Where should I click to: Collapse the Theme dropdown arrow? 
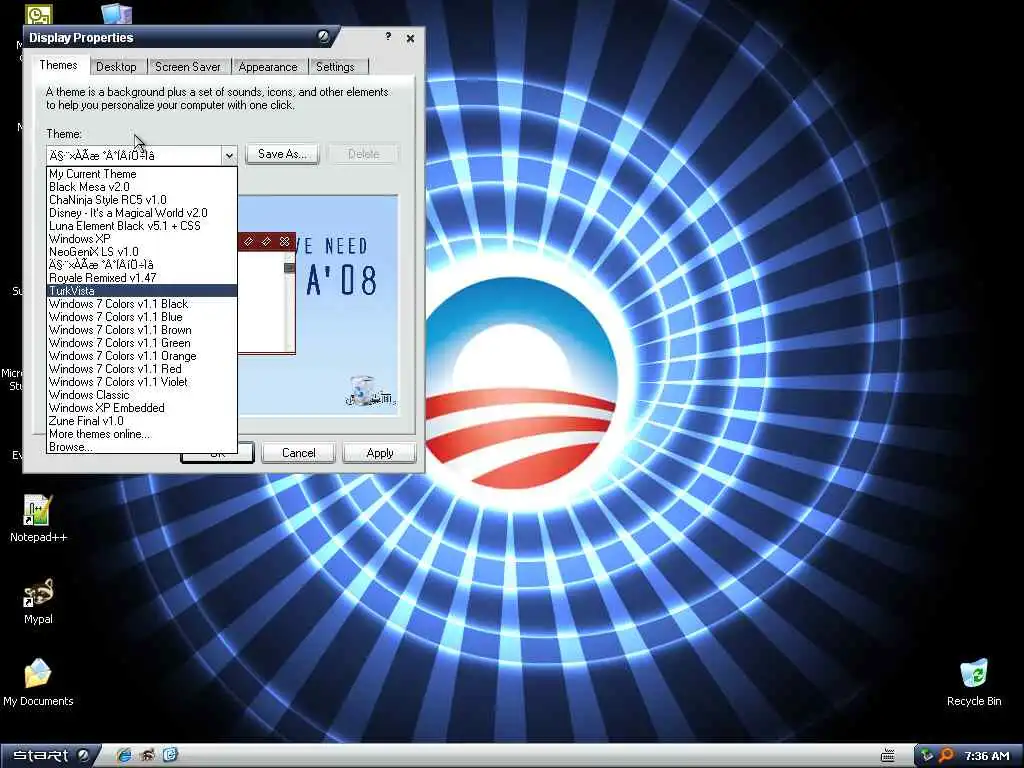click(x=229, y=155)
